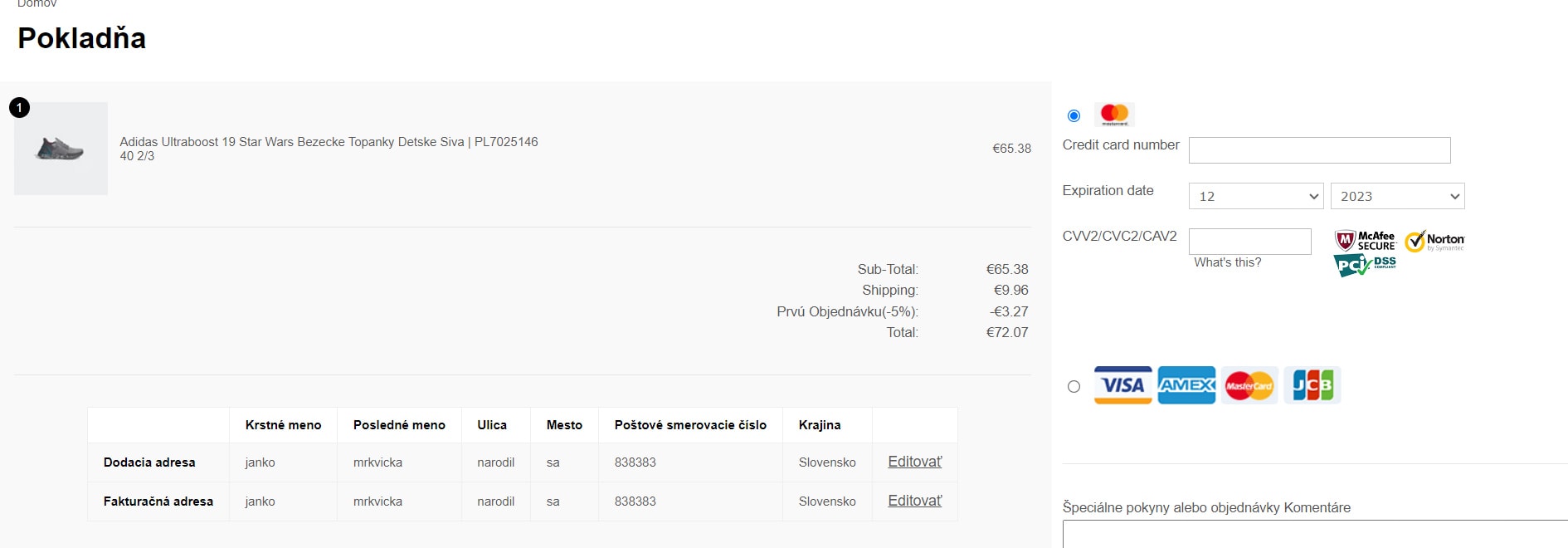Click the Norton security badge
This screenshot has height=548, width=1568.
1434,242
